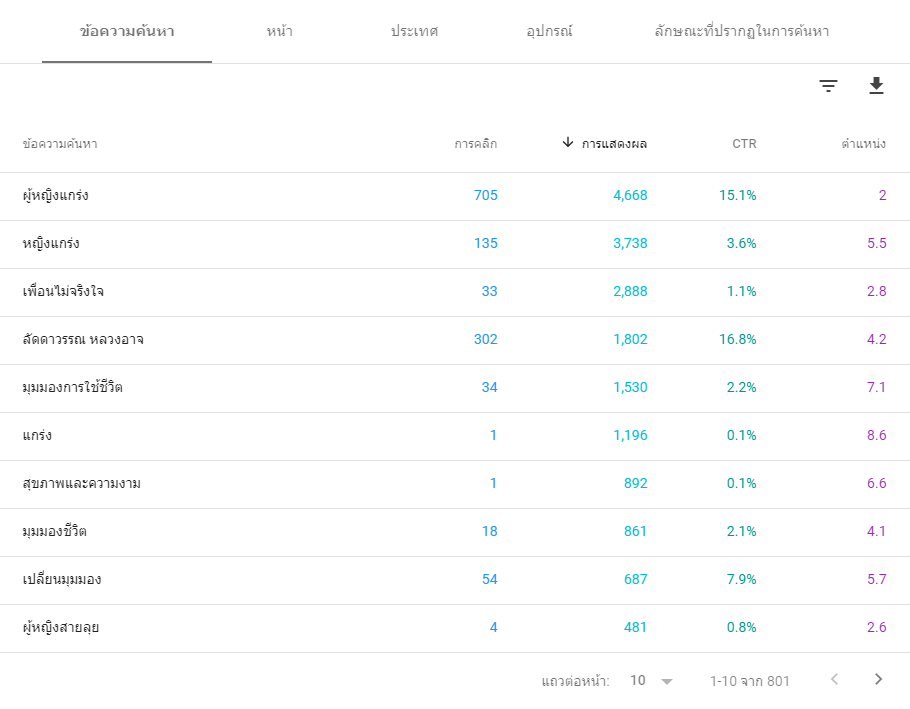Screen dimensions: 910x709
Task: Open query row เพื่อนไม่จริงใจ
Action: click(x=455, y=292)
